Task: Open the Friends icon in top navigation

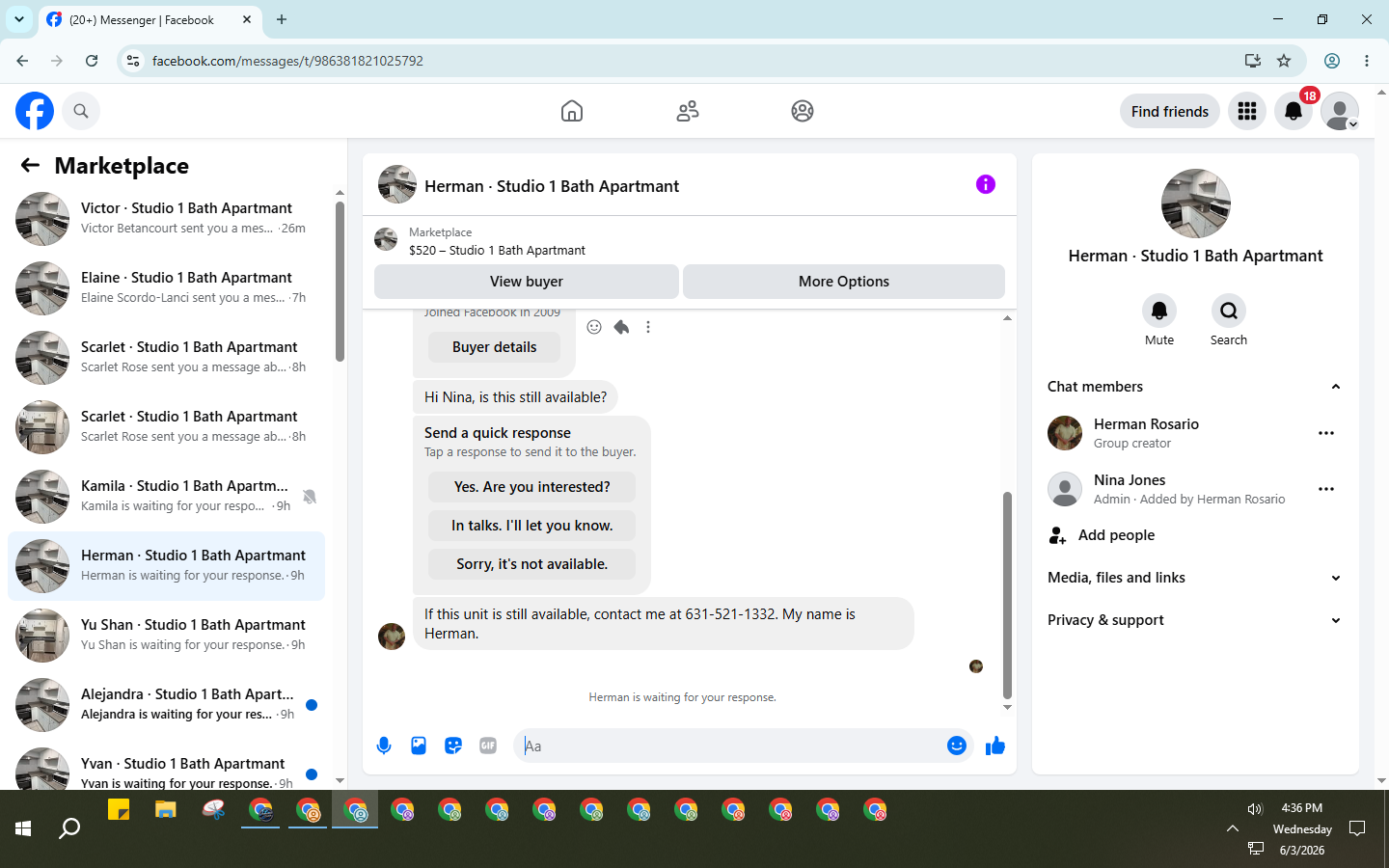Action: click(688, 111)
